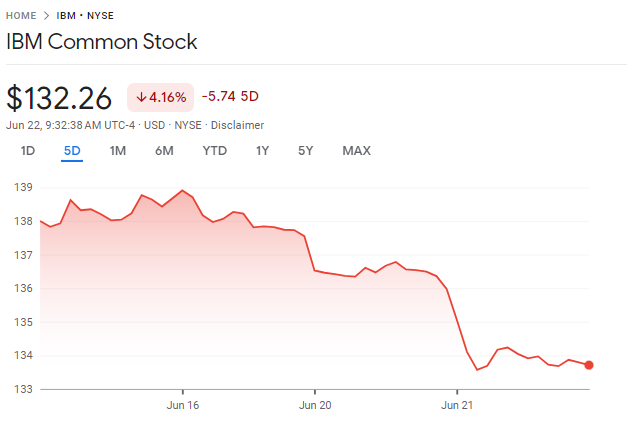Switch to the 1D time range

coord(28,151)
